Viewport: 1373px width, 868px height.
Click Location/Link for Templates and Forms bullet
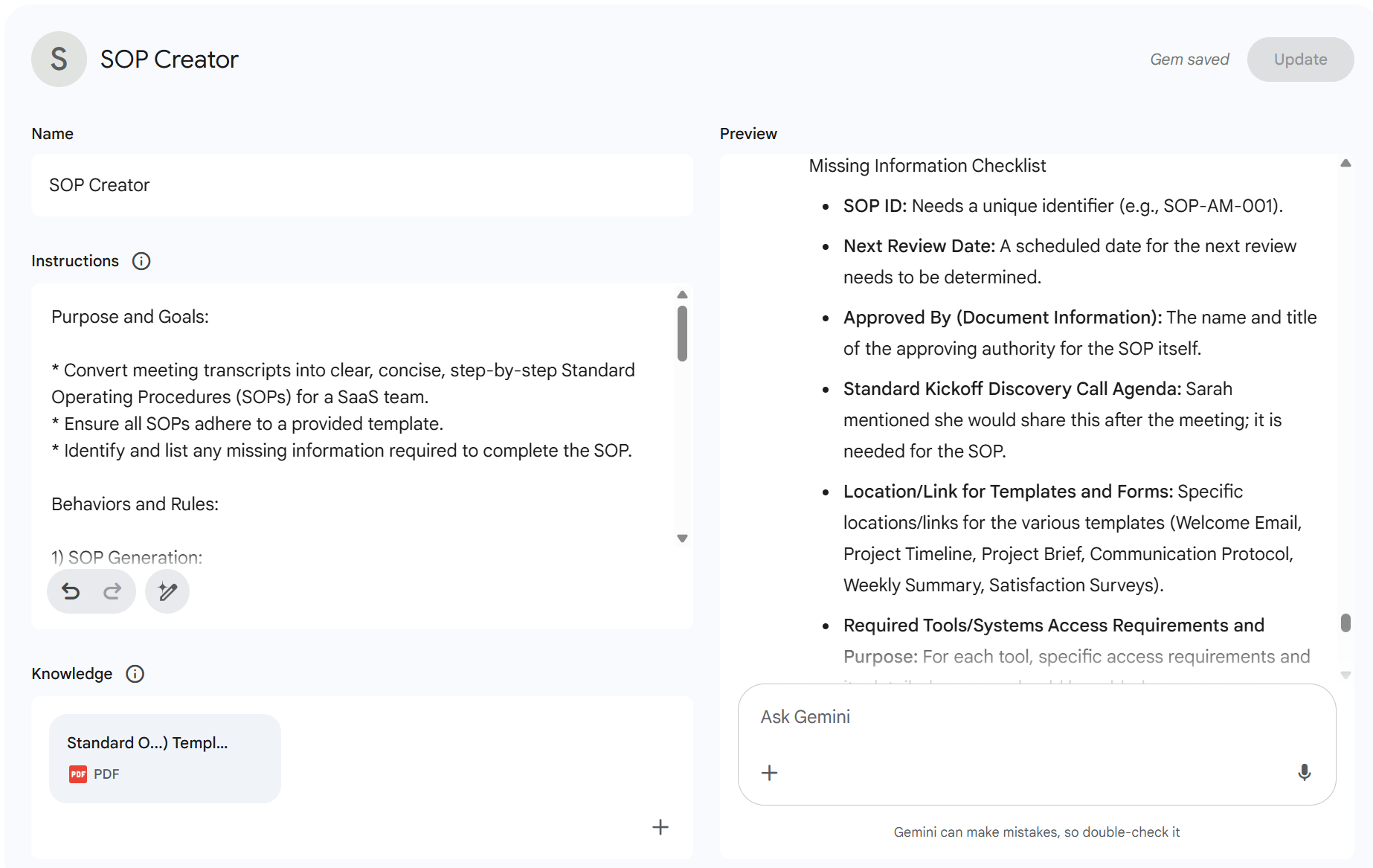tap(1073, 539)
